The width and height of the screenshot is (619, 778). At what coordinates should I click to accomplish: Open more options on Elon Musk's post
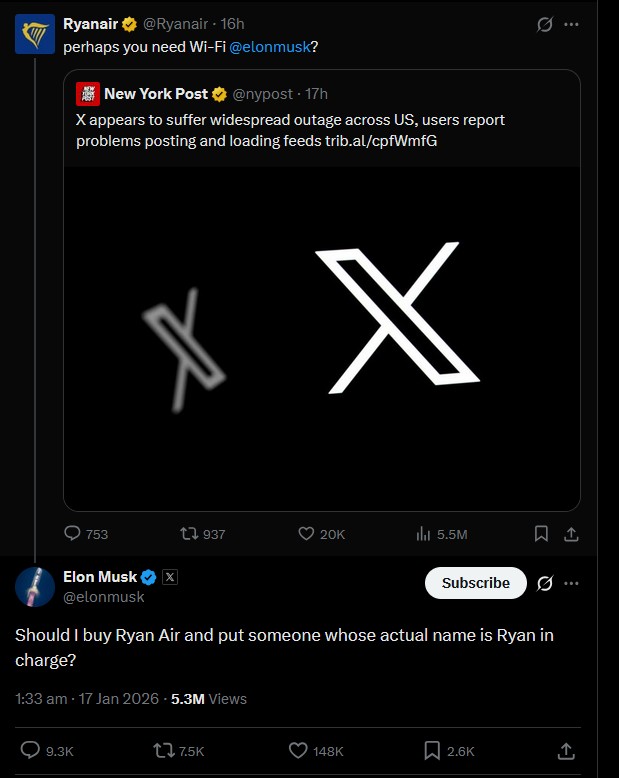(572, 583)
